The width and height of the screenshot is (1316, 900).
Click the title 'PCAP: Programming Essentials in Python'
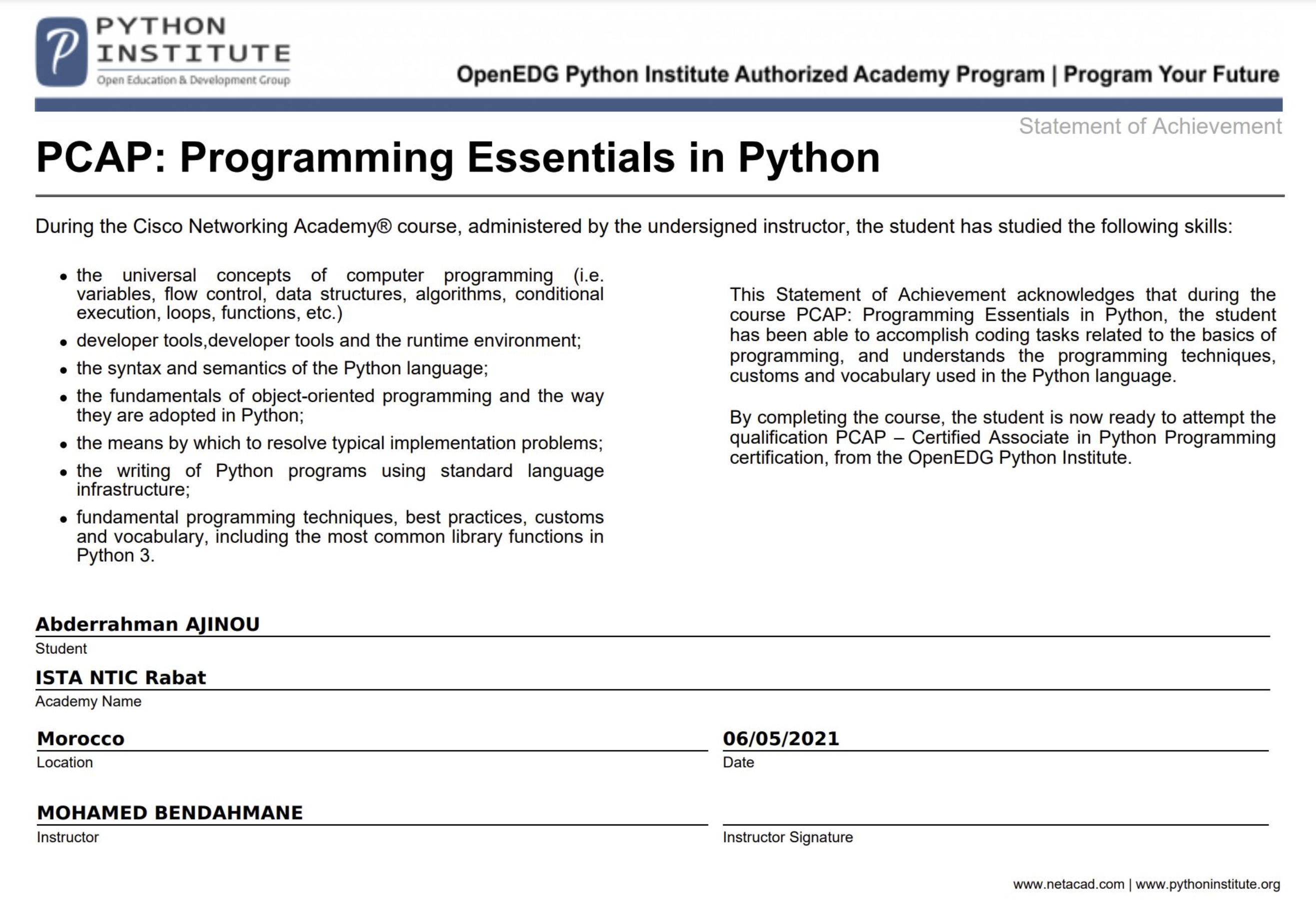458,158
